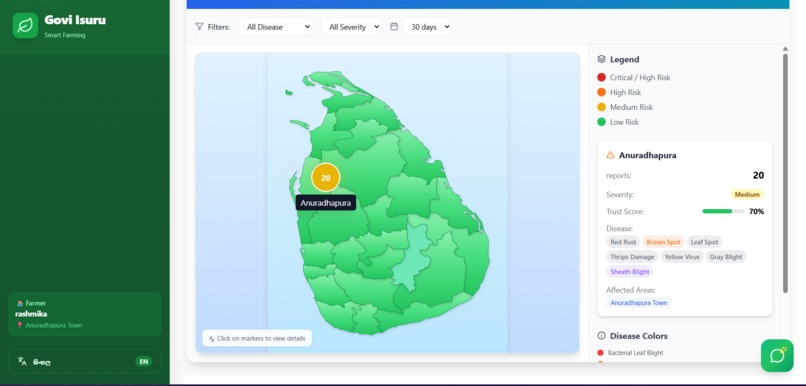Screen dimensions: 806x386
Task: Click the translate language icon
Action: coord(22,361)
